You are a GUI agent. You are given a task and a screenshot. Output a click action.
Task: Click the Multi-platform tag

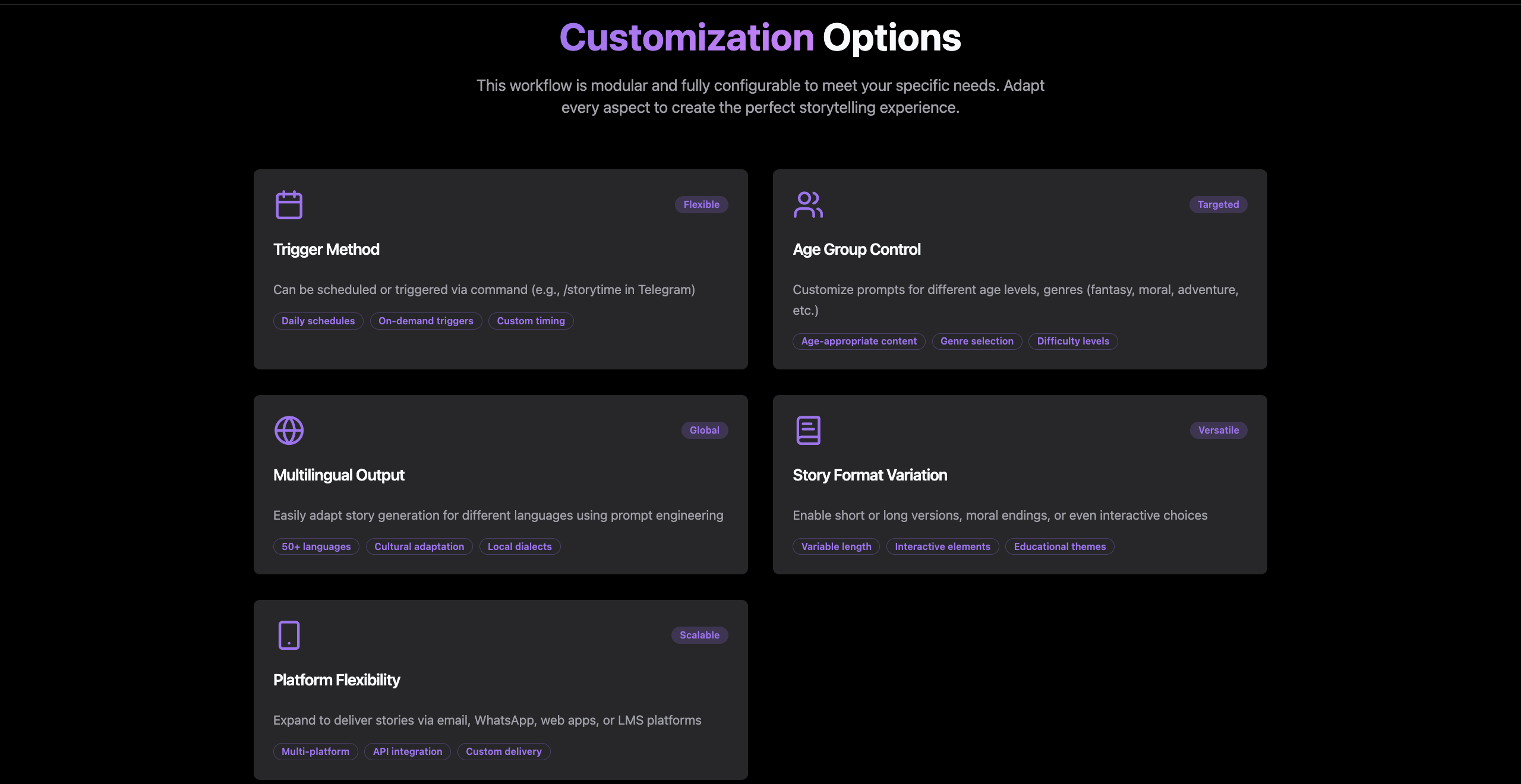coord(315,751)
